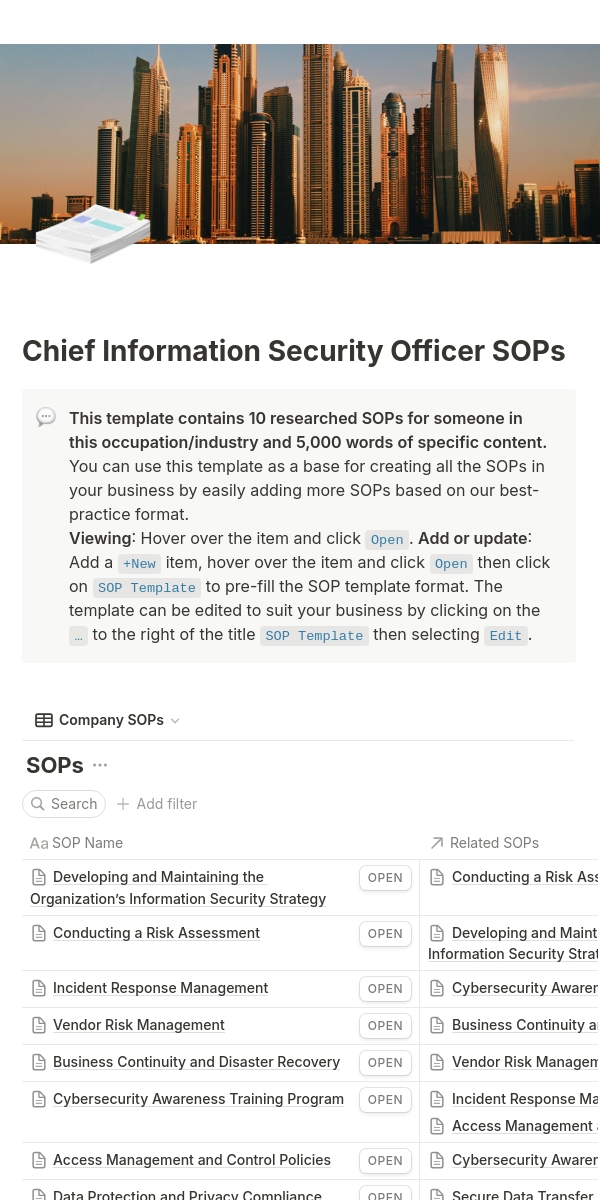Click the plus icon for Add filter
Viewport: 600px width, 1200px height.
123,804
